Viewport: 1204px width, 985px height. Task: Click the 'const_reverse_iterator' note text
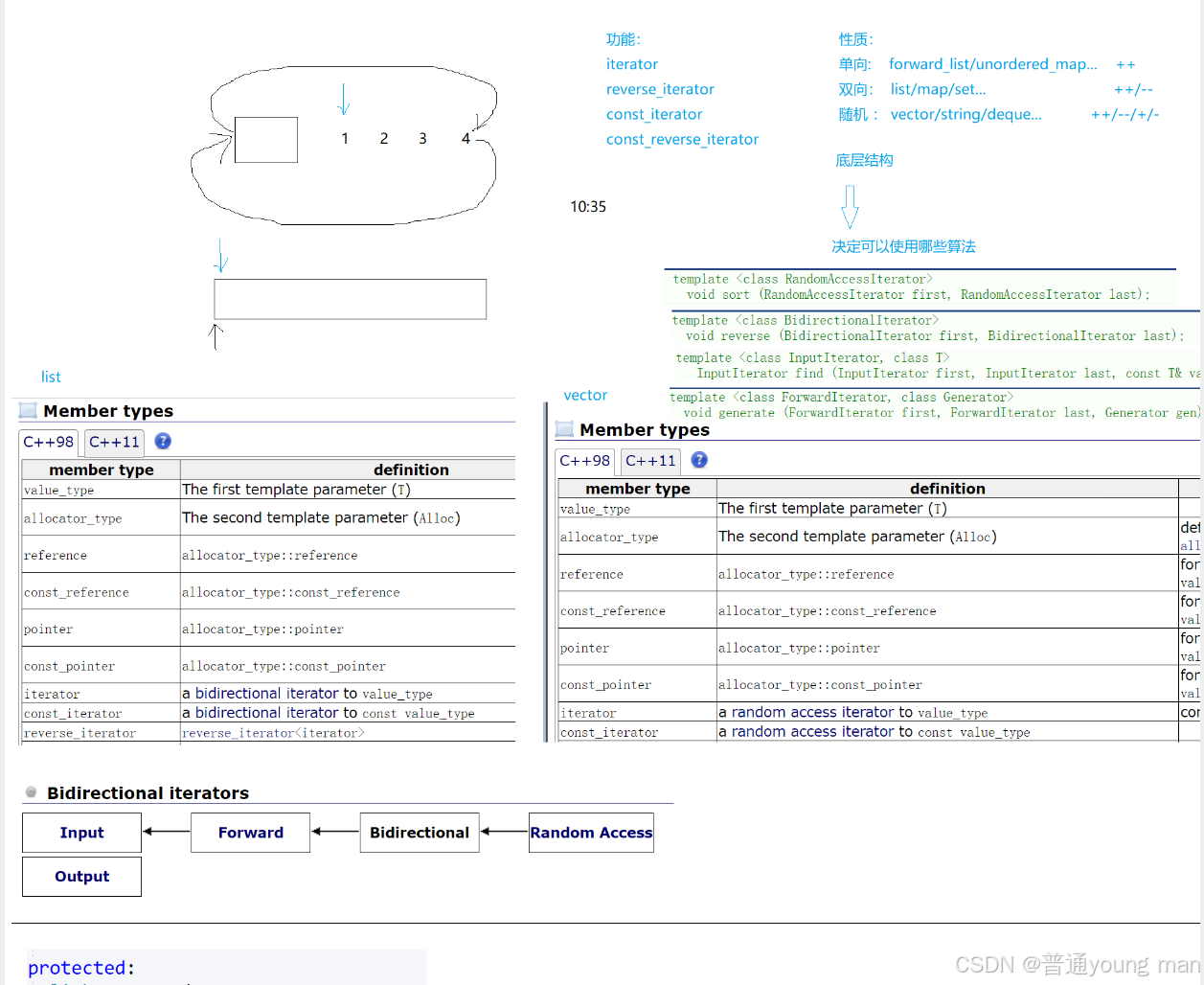(x=682, y=139)
